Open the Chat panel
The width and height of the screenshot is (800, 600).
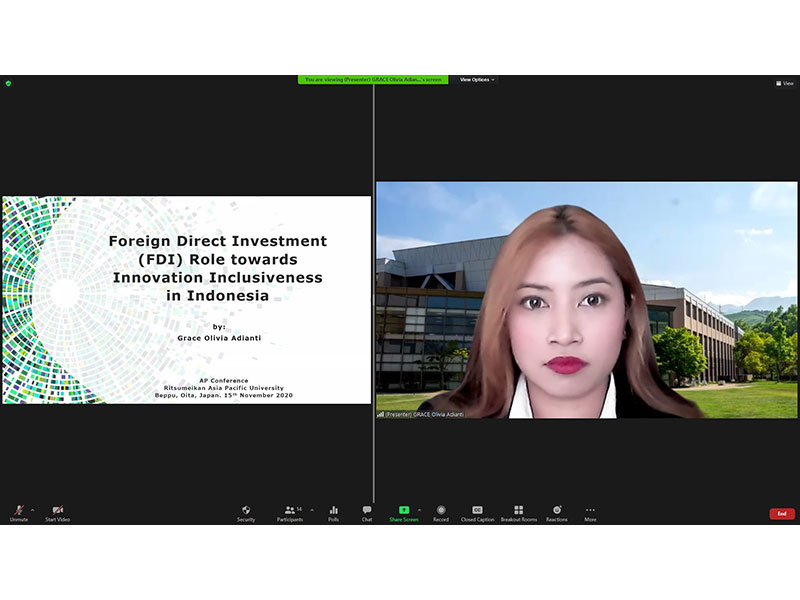(367, 512)
